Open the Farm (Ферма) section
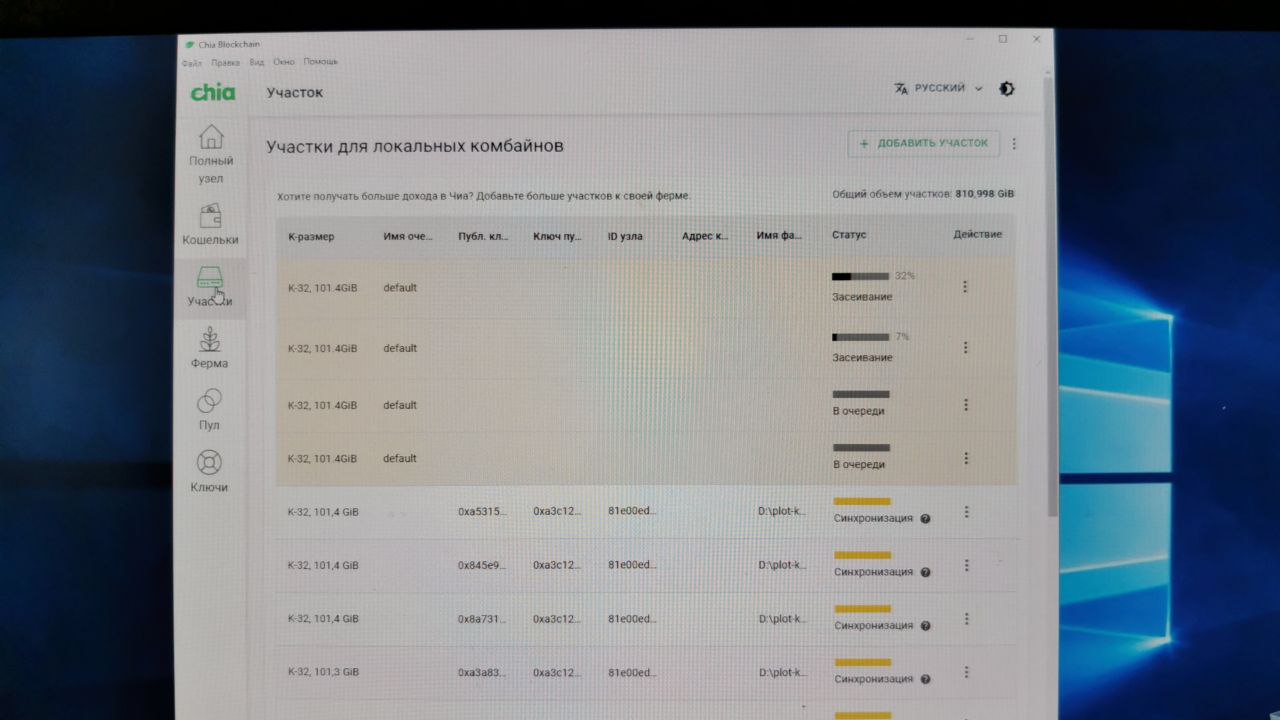Screen dimensions: 1280x720 point(210,348)
